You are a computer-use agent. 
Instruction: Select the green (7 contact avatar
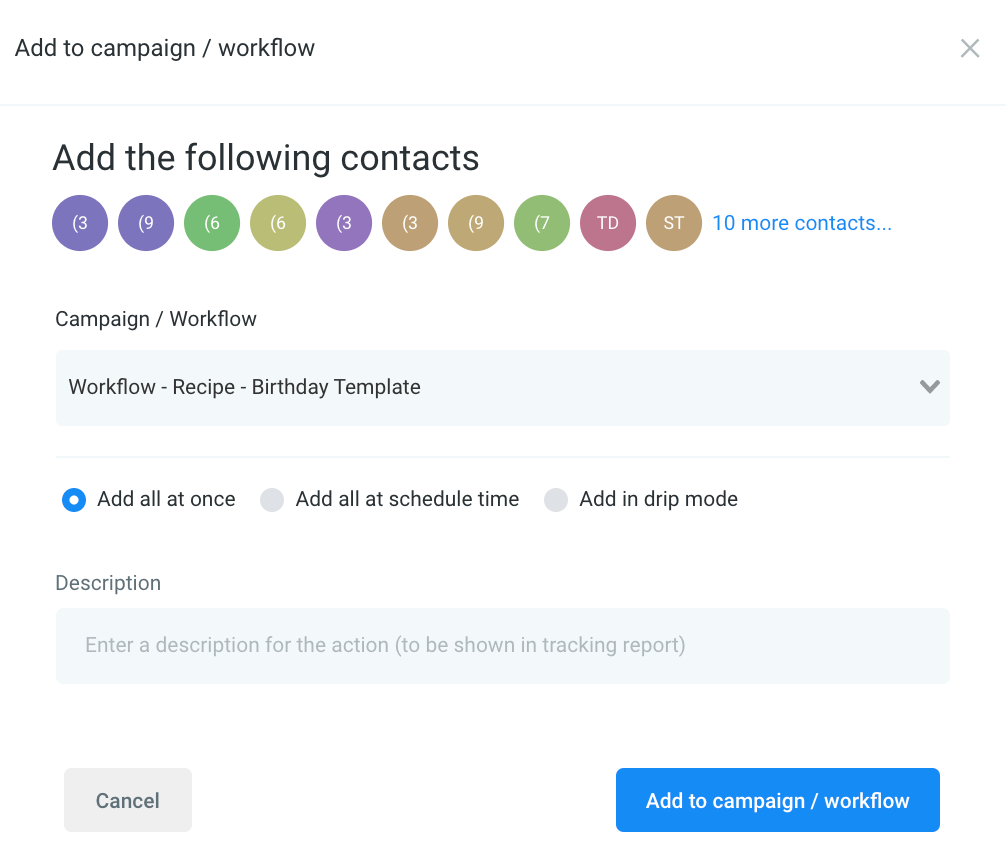(x=542, y=223)
